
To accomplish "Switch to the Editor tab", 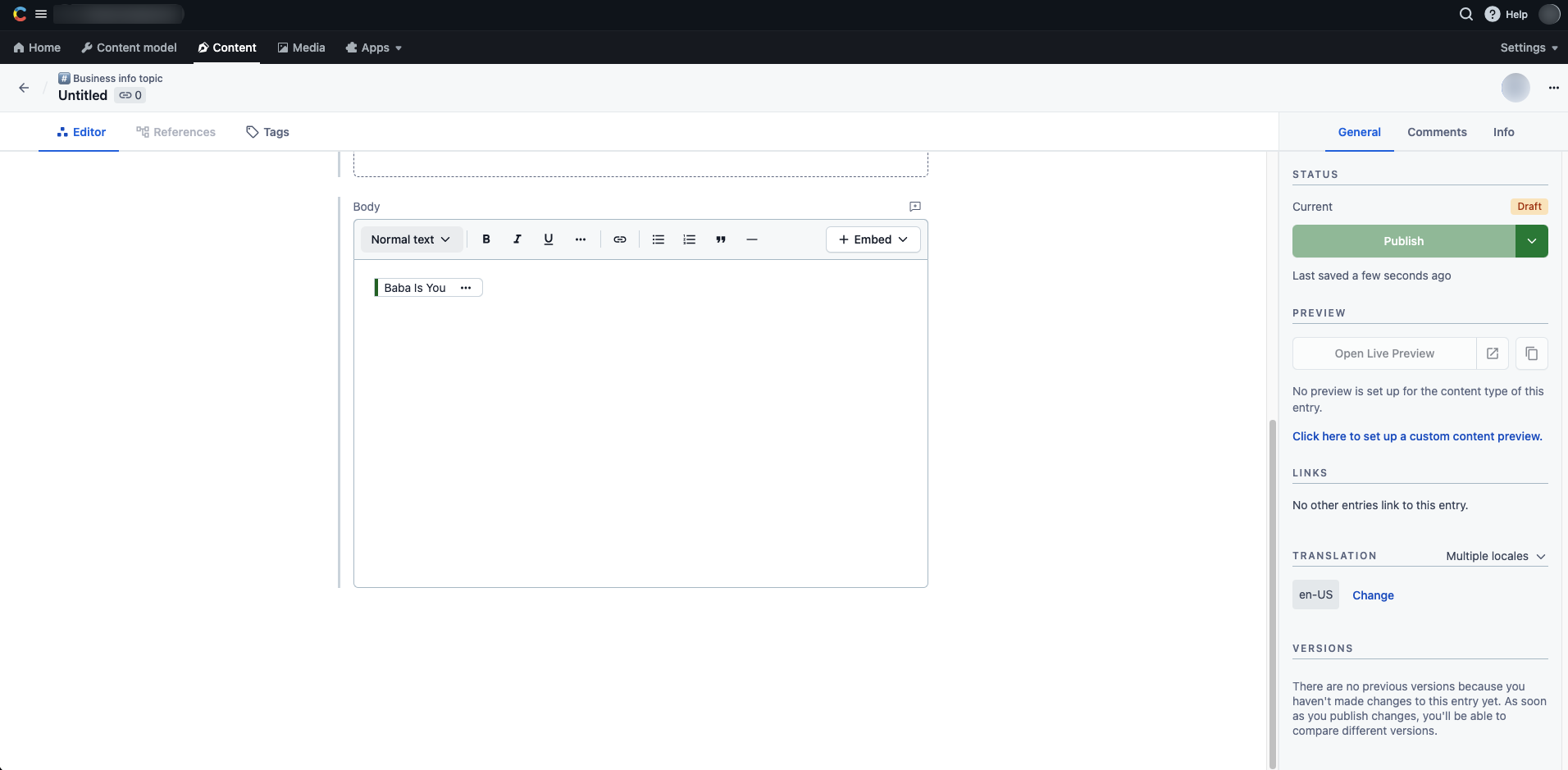I will click(80, 132).
